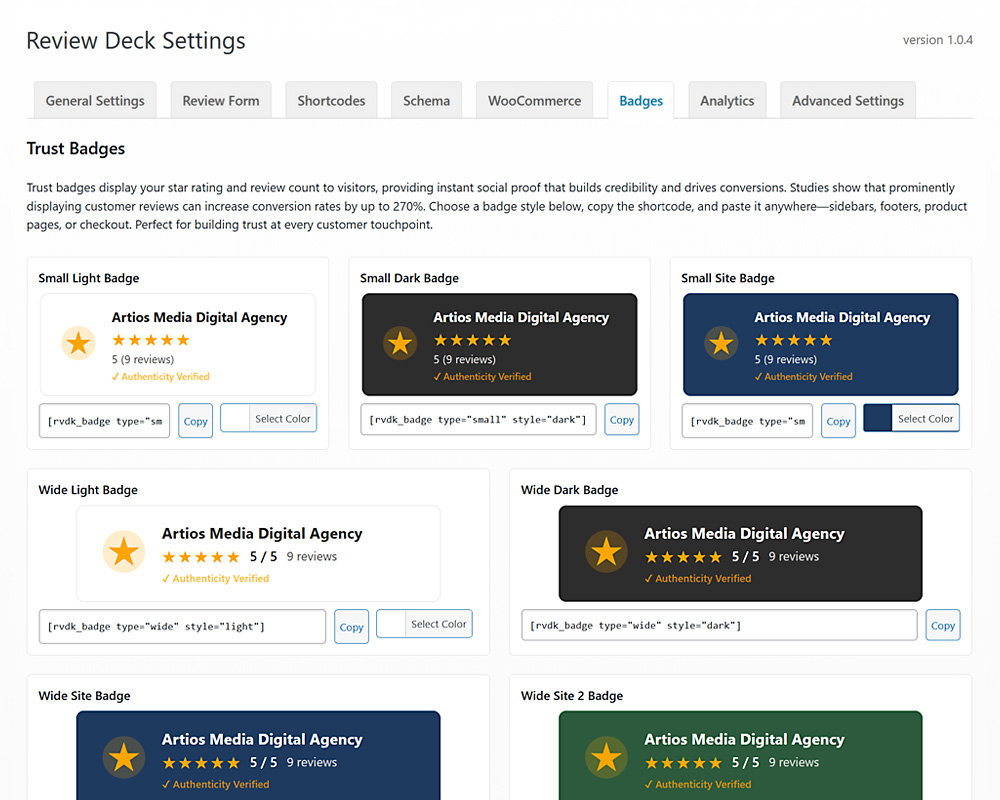1000x800 pixels.
Task: Click the dark blue swatch beside Small Site Badge
Action: click(876, 418)
